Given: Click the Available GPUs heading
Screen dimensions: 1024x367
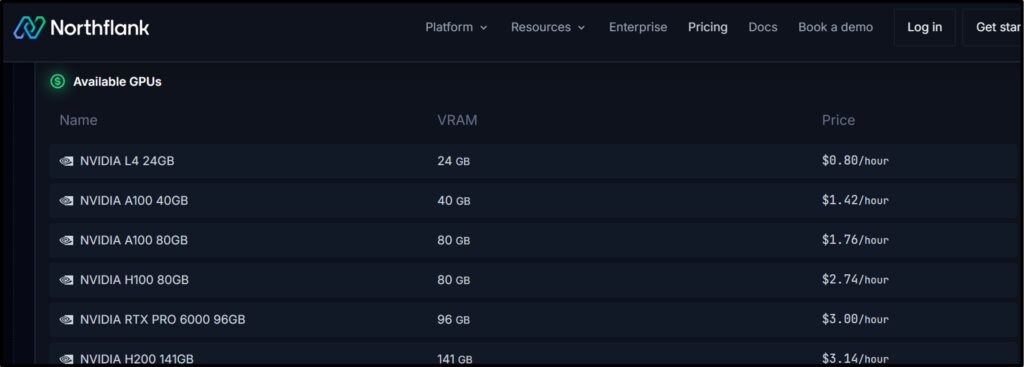Looking at the screenshot, I should [118, 82].
